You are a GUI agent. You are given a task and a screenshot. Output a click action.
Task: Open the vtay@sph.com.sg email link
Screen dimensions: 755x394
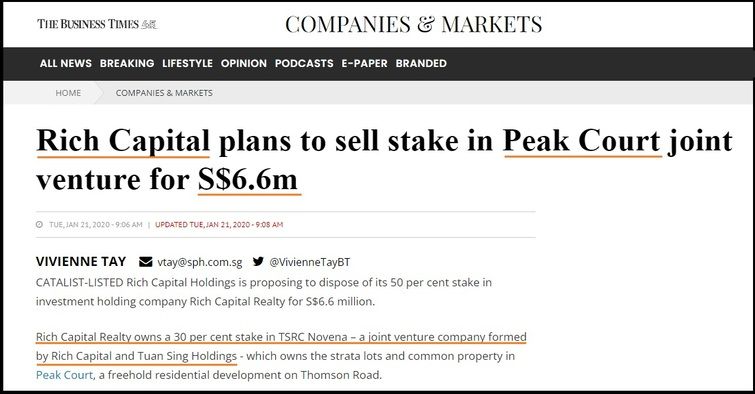point(200,263)
